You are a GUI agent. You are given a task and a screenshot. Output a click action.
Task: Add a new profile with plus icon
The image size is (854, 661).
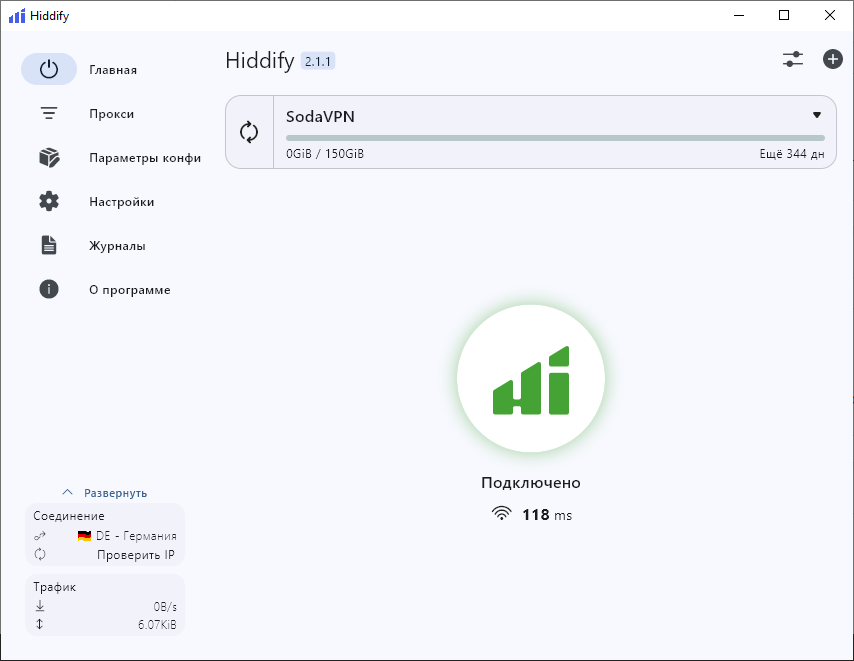833,59
